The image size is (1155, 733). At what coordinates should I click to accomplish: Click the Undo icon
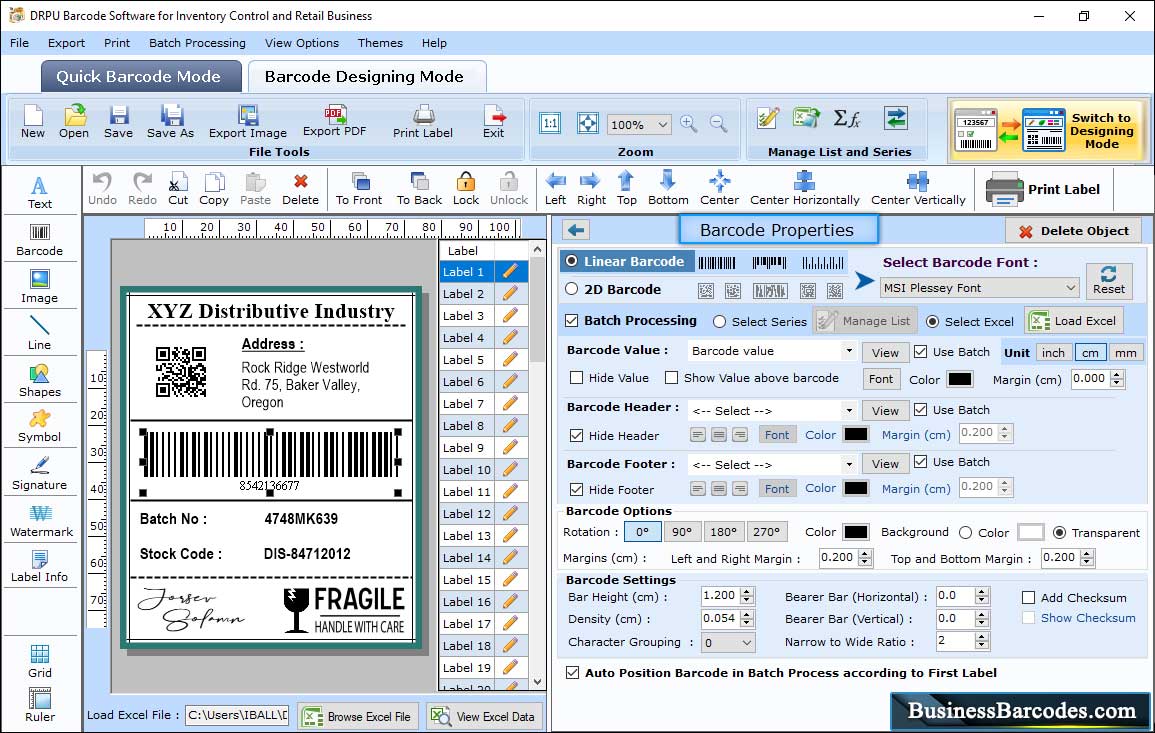click(102, 189)
